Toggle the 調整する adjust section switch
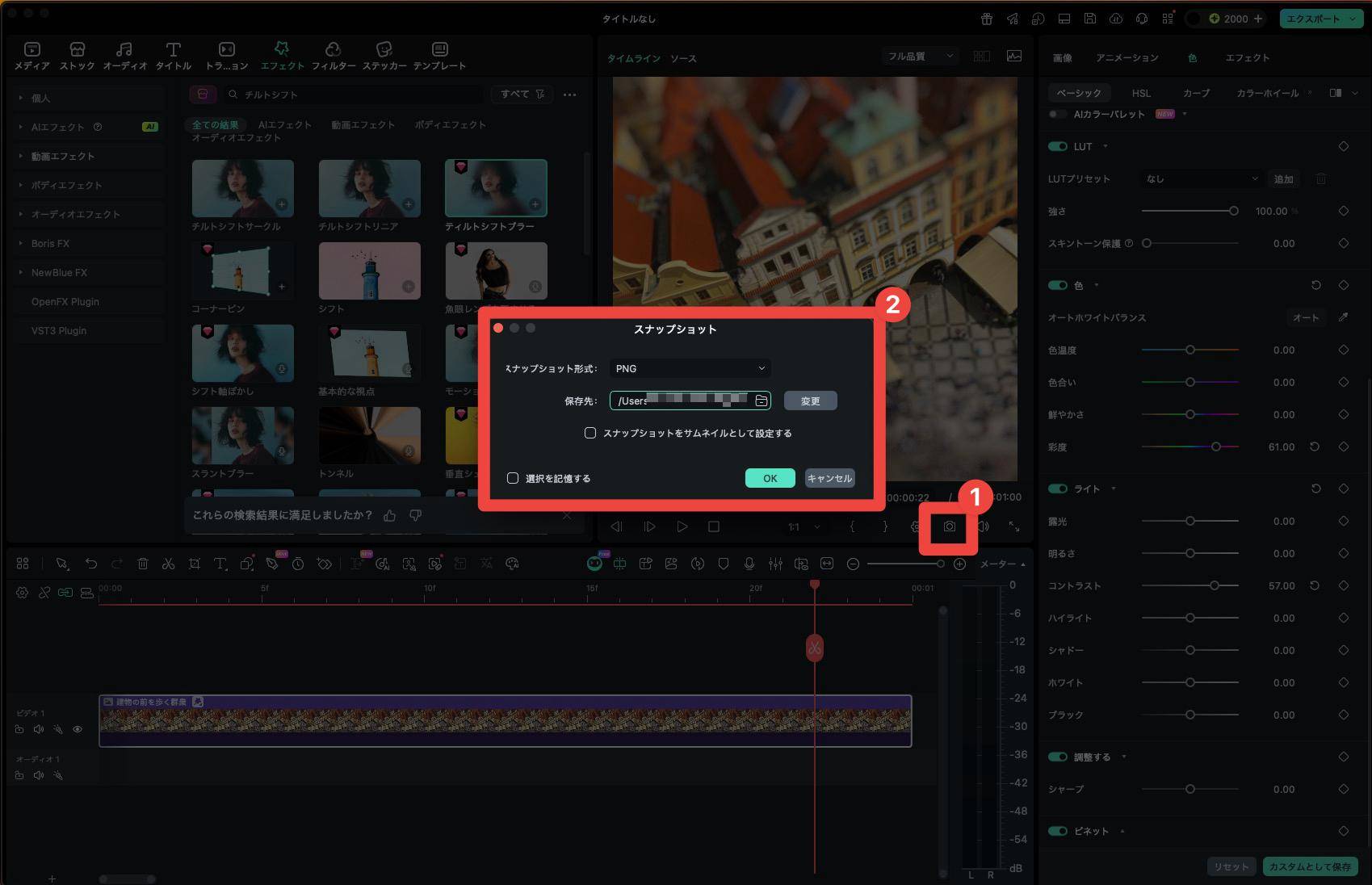The width and height of the screenshot is (1372, 885). pos(1057,757)
